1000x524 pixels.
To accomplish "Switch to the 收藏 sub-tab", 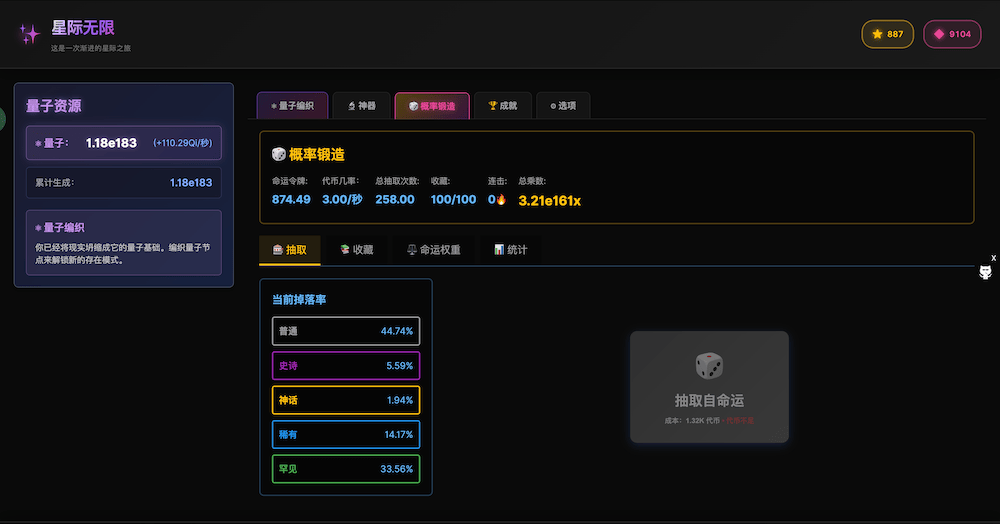I will pyautogui.click(x=356, y=250).
